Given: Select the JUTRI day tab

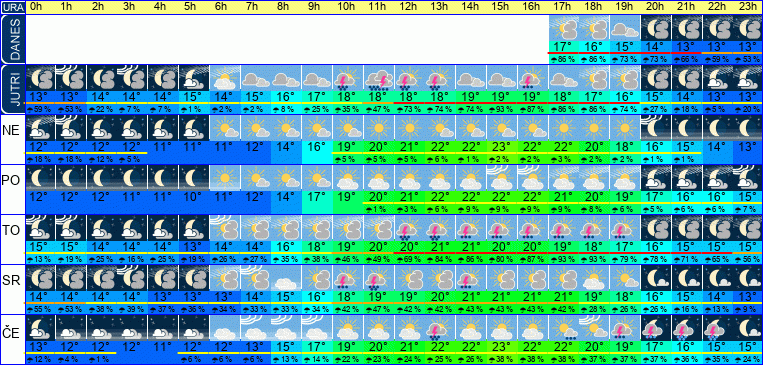Looking at the screenshot, I should [x=12, y=90].
